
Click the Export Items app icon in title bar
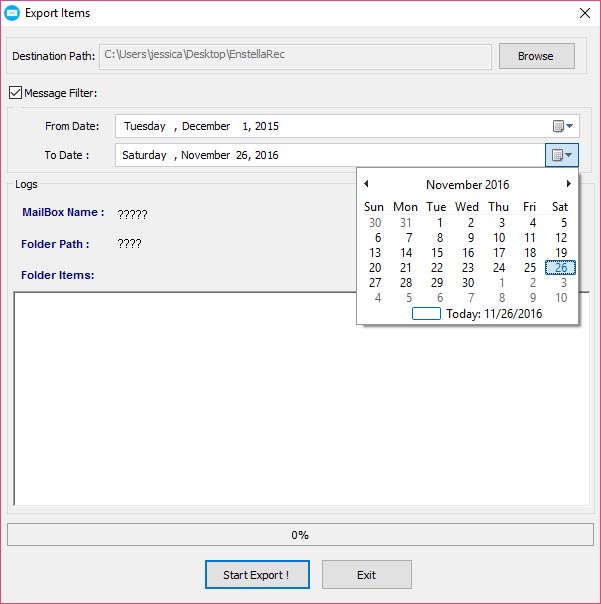point(13,13)
